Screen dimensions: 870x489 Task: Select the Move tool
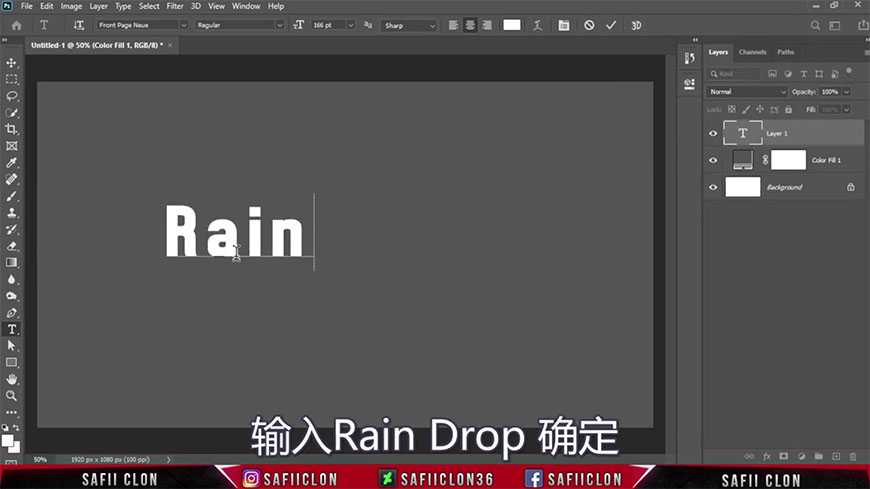(x=12, y=62)
